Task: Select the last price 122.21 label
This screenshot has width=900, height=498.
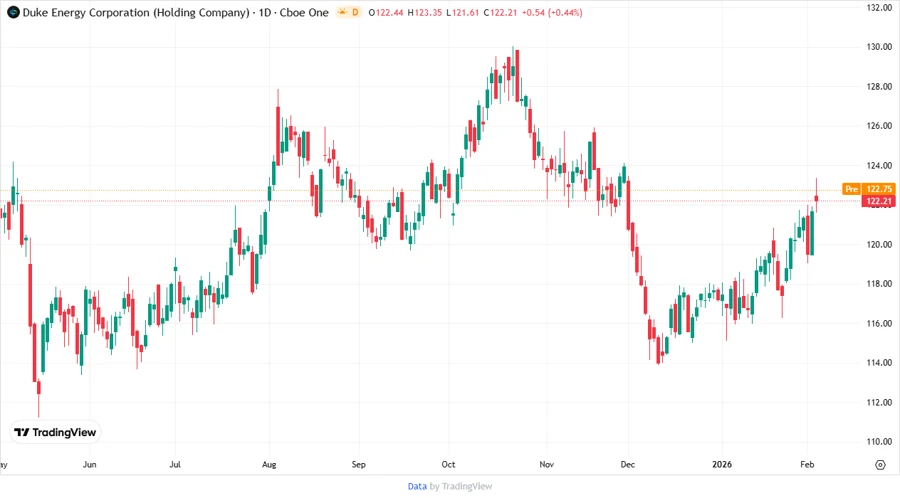Action: pyautogui.click(x=879, y=201)
